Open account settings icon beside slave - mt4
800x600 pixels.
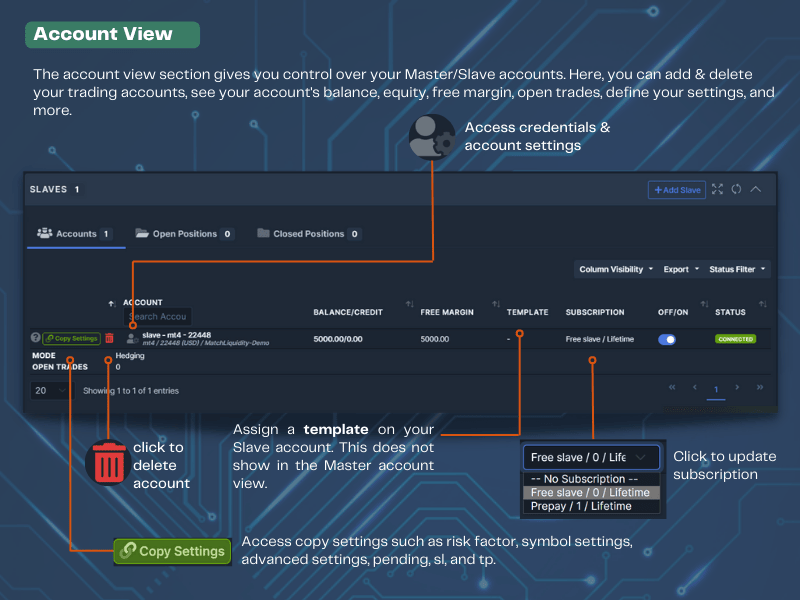pyautogui.click(x=132, y=339)
